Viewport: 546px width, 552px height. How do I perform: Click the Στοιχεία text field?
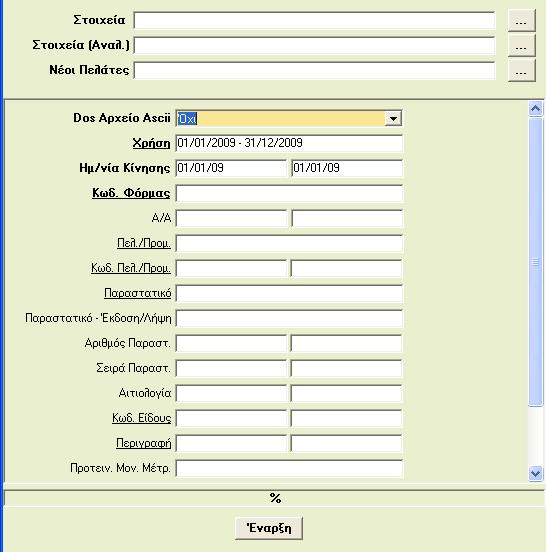tap(314, 20)
